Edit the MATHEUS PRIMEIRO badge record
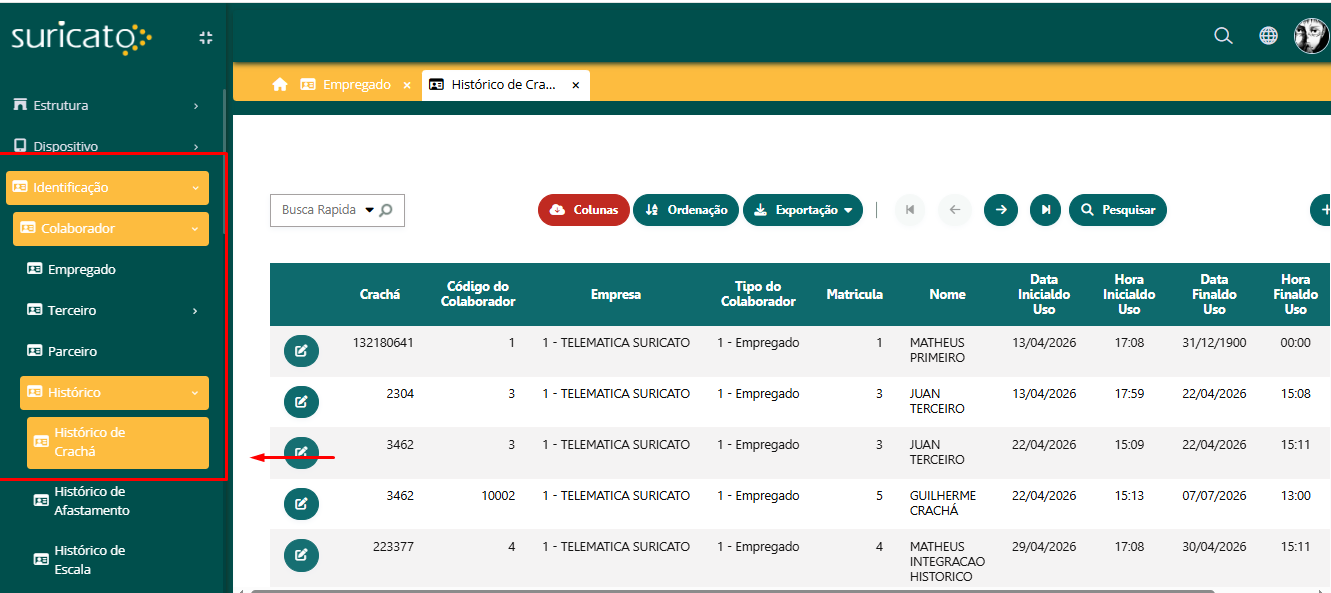The image size is (1331, 593). [x=301, y=351]
